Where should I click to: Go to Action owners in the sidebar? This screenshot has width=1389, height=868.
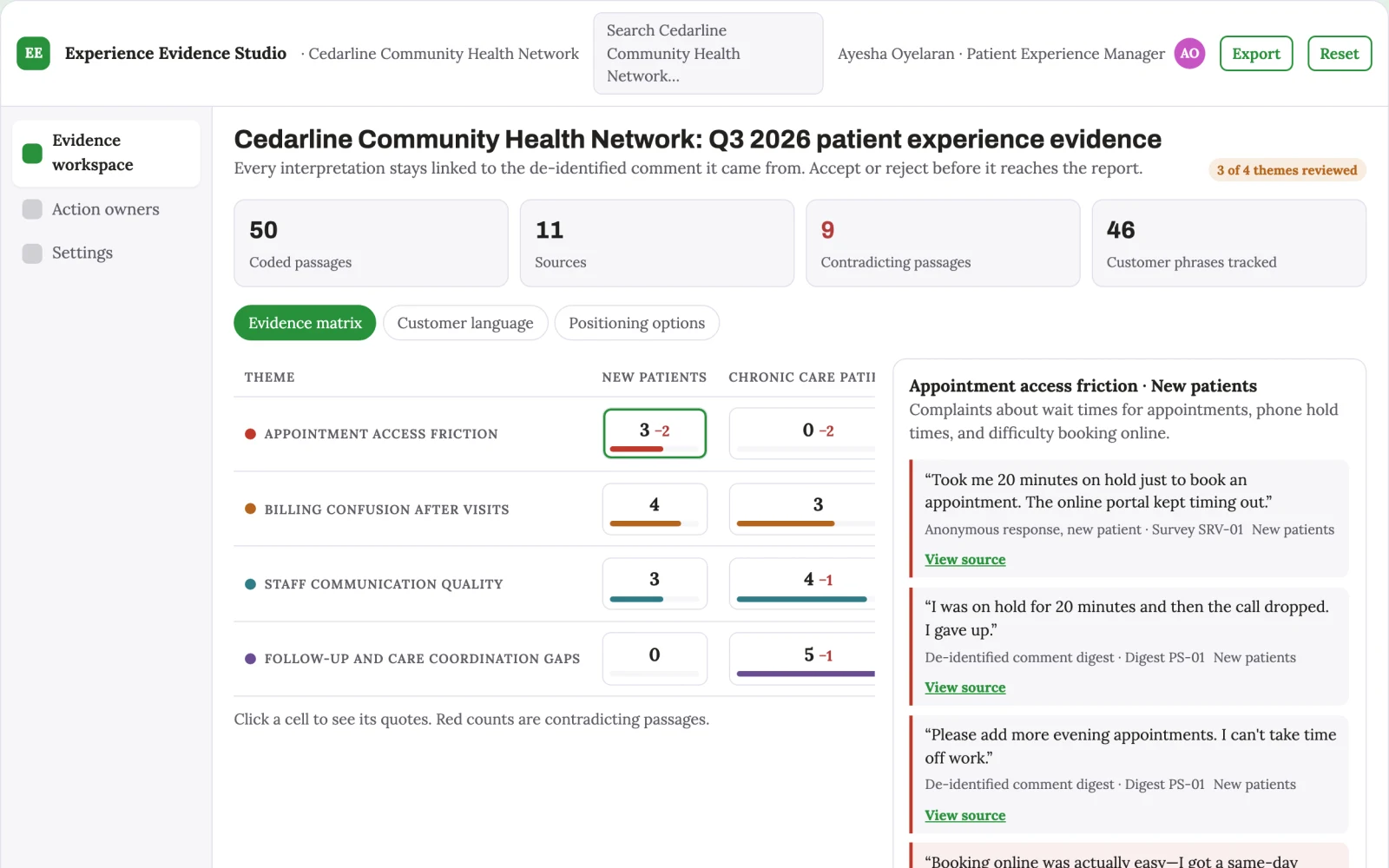[106, 209]
